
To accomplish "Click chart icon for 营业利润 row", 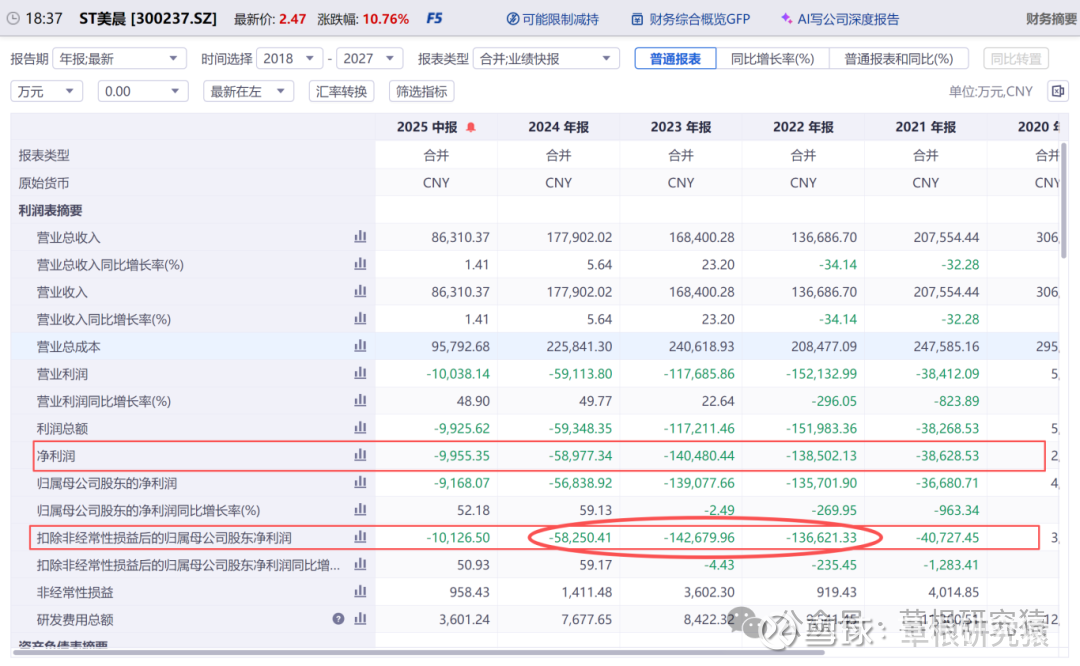I will point(360,373).
